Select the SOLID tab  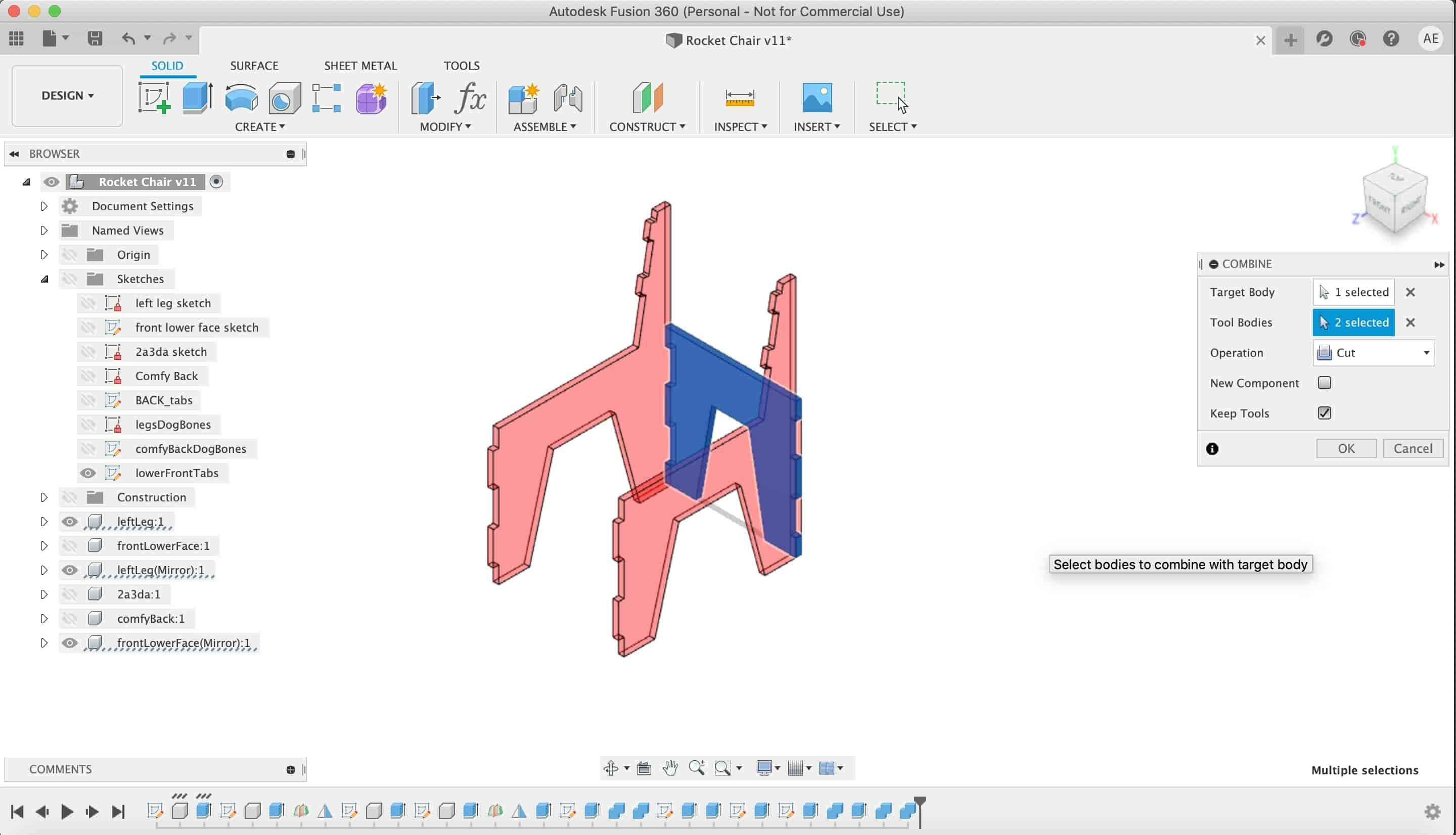pyautogui.click(x=167, y=65)
